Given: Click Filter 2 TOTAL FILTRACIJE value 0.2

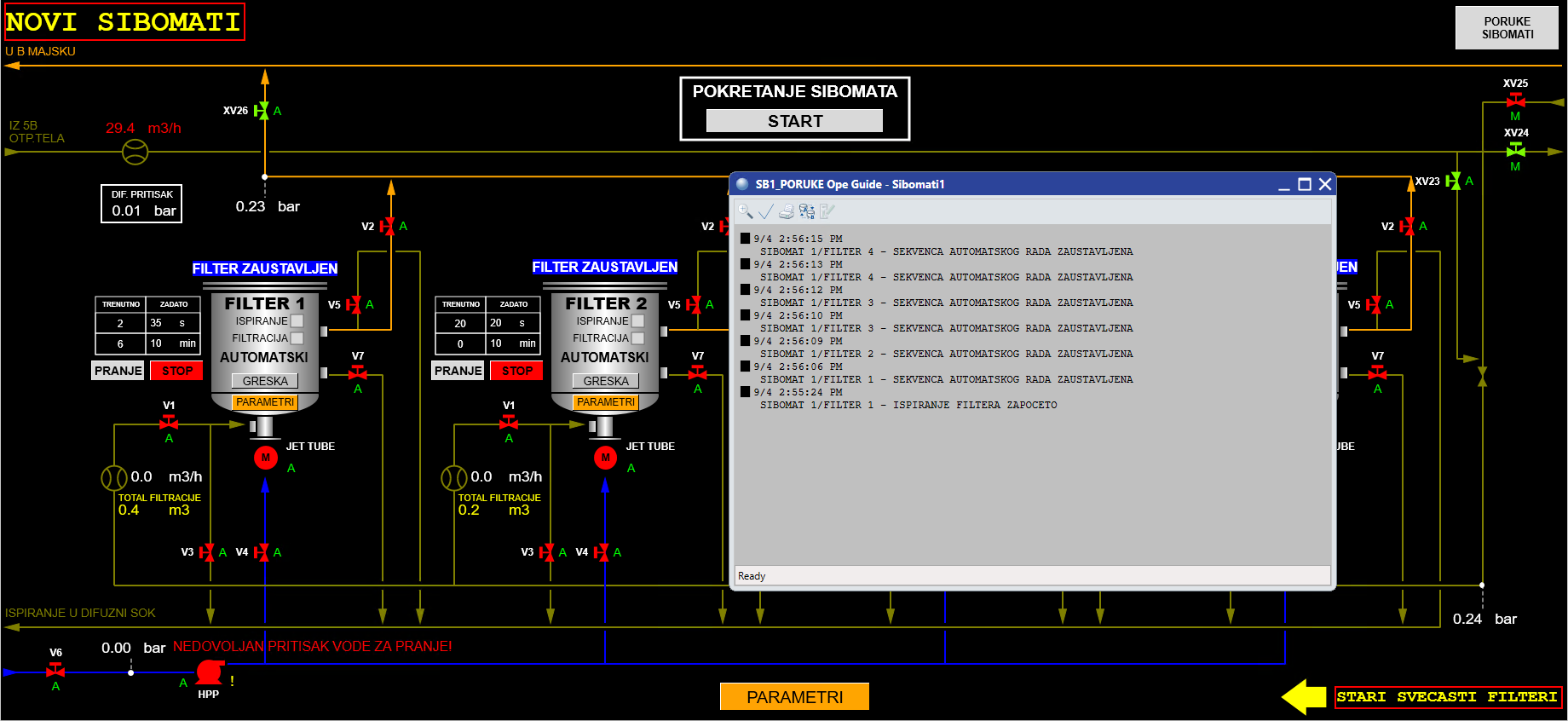Looking at the screenshot, I should tap(469, 510).
